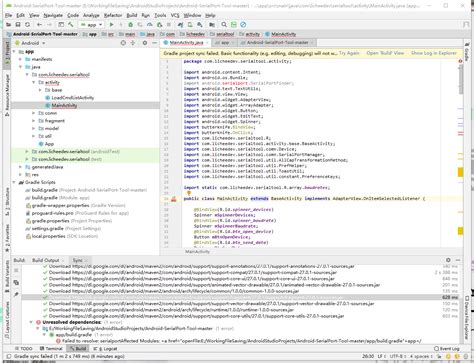Click the Try Again sync link
This screenshot has height=363, width=474.
(349, 53)
